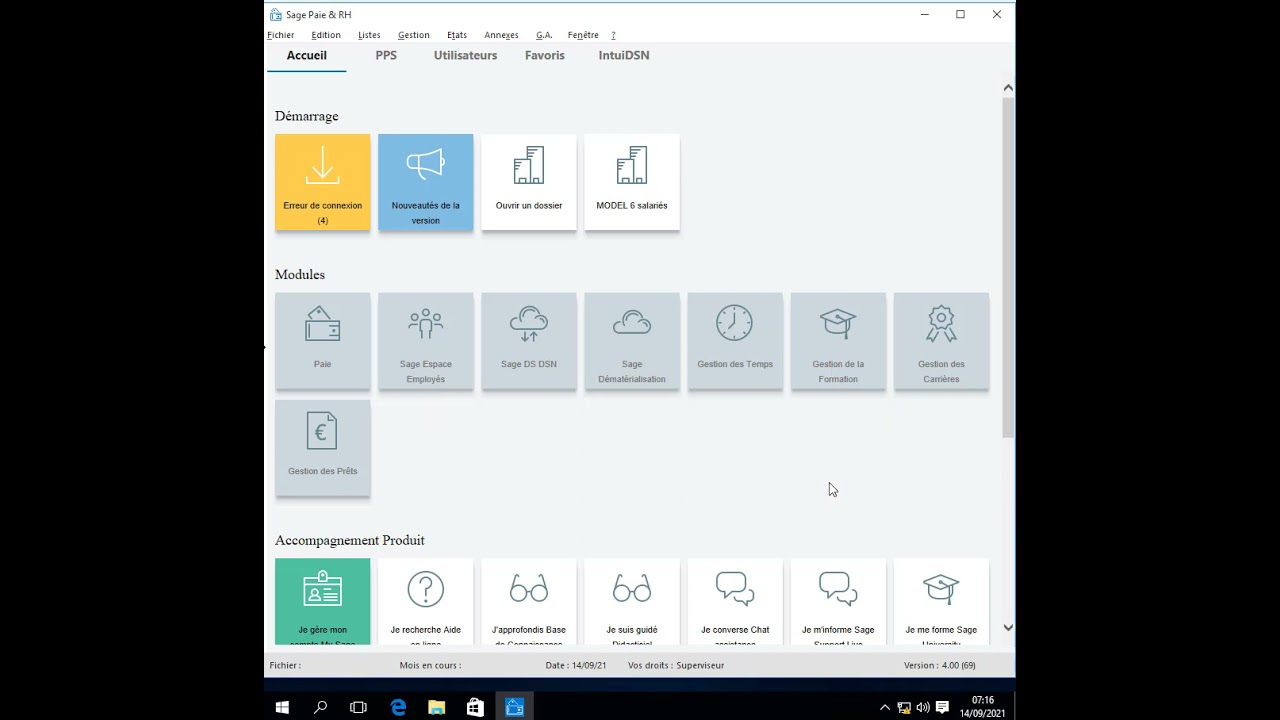Open the Gestion menu
This screenshot has width=1280, height=720.
[x=413, y=35]
